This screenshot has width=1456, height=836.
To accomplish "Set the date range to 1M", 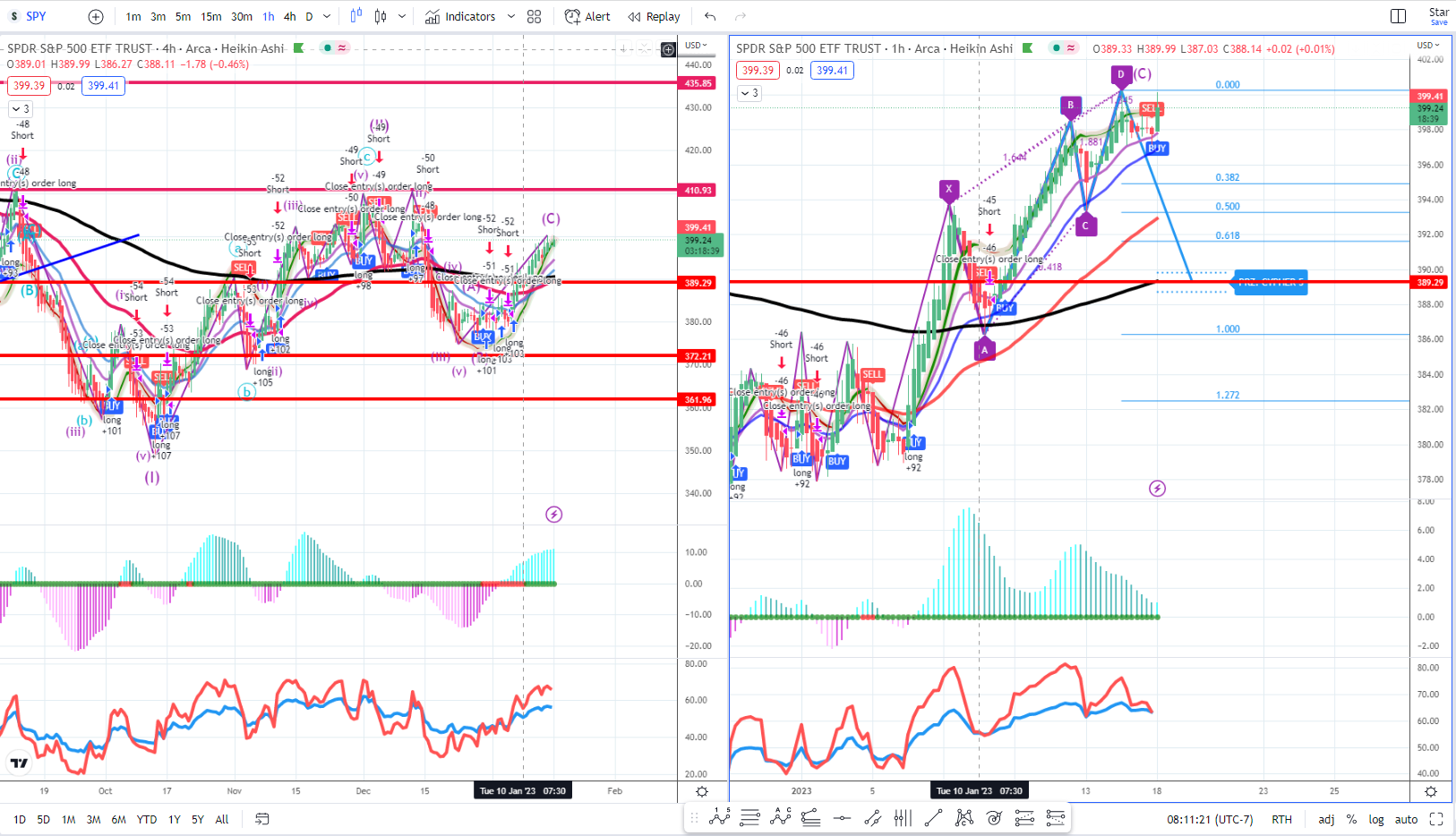I will (69, 819).
